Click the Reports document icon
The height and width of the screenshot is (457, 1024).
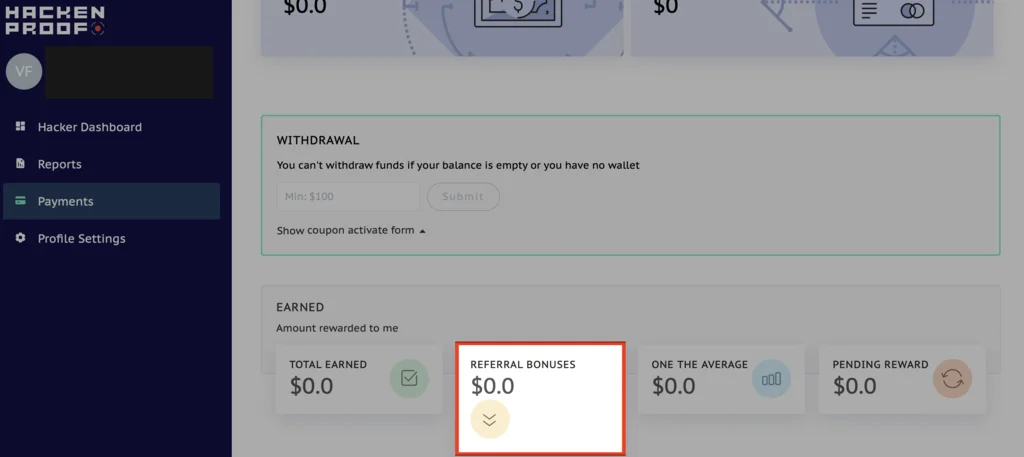pyautogui.click(x=20, y=163)
